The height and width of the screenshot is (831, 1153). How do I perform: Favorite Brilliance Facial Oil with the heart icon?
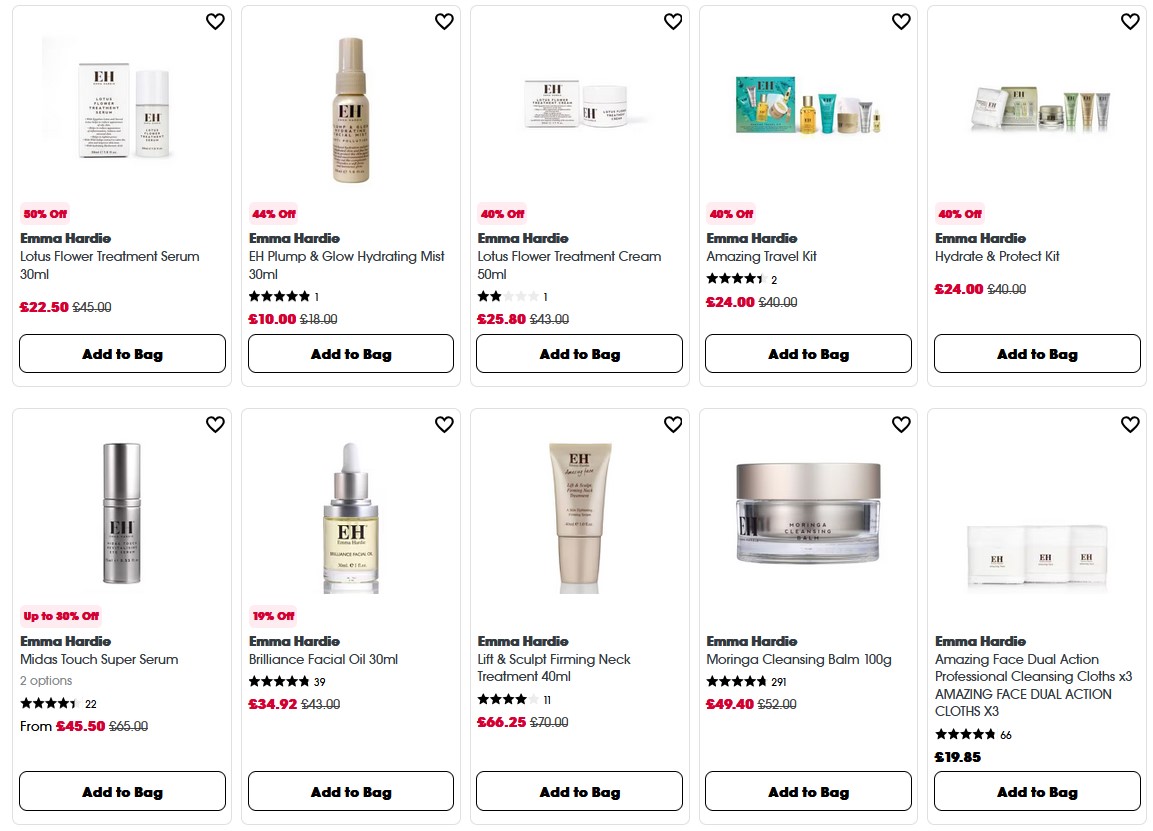444,424
